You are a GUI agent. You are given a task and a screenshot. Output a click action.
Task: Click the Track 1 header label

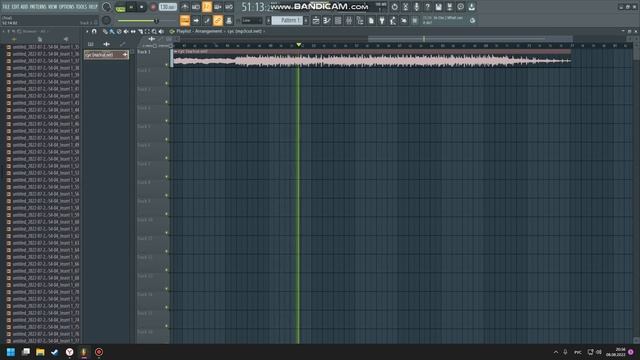(x=144, y=52)
